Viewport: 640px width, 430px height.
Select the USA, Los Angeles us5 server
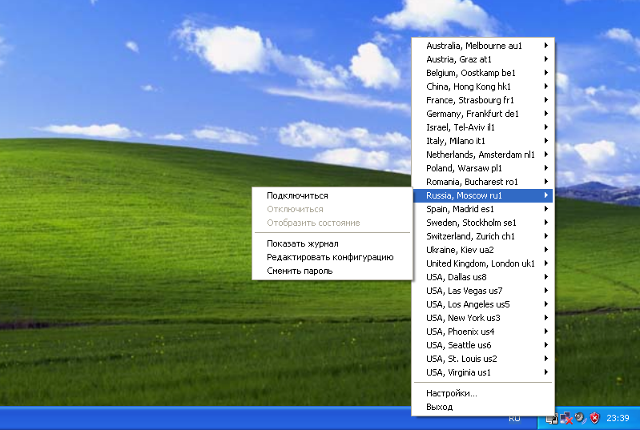(x=483, y=304)
